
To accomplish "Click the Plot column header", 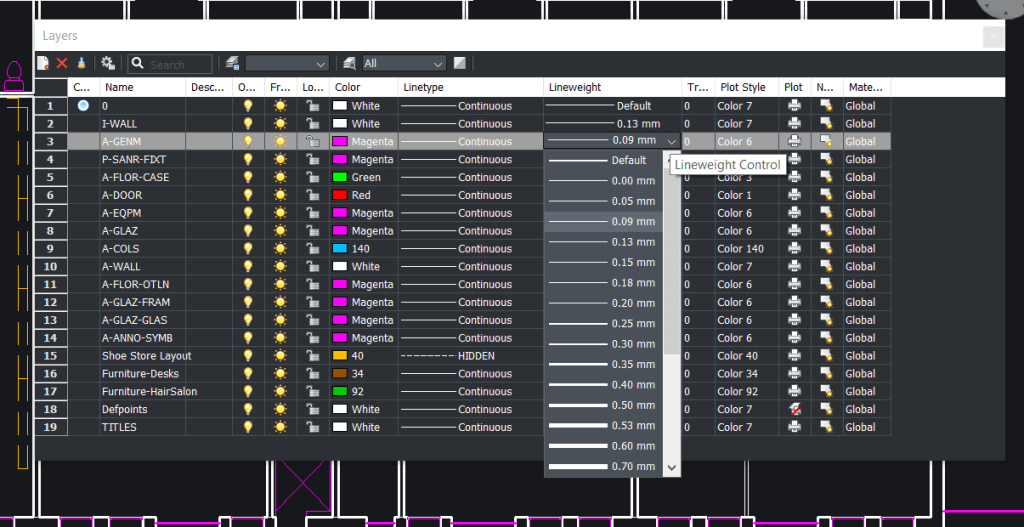I will (794, 87).
